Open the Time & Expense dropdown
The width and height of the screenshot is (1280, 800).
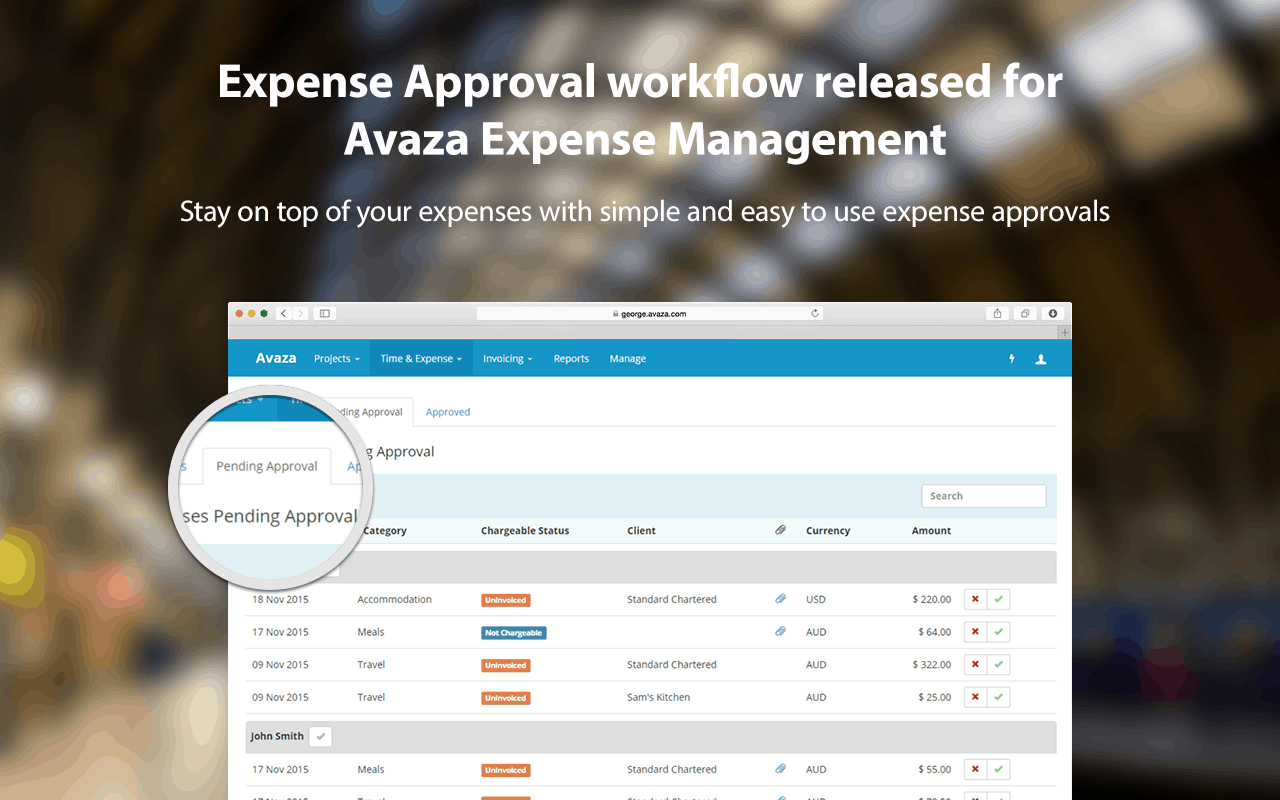[420, 359]
